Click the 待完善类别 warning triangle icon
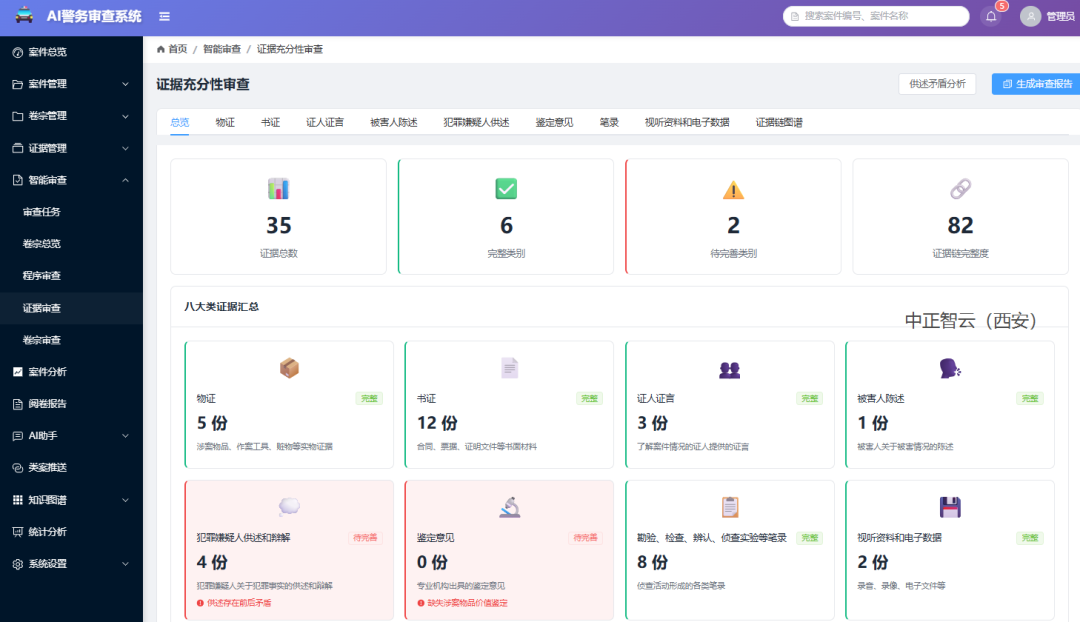The image size is (1080, 622). click(x=733, y=189)
